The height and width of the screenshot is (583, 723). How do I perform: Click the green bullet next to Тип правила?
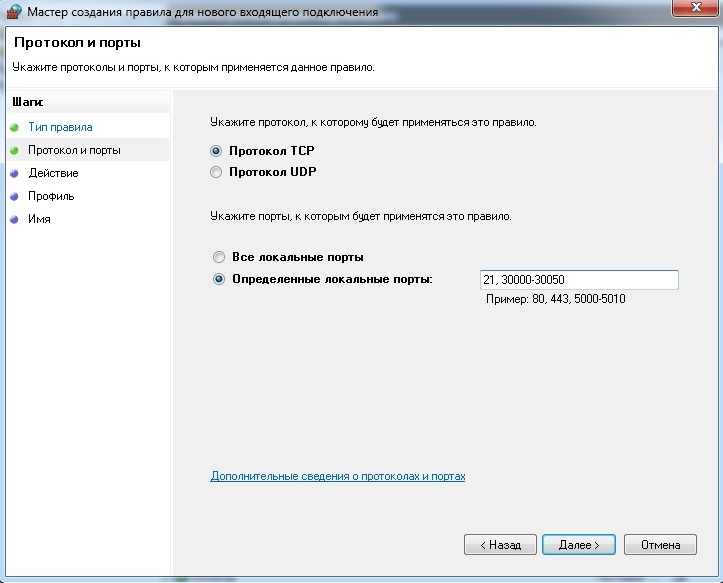[x=14, y=127]
